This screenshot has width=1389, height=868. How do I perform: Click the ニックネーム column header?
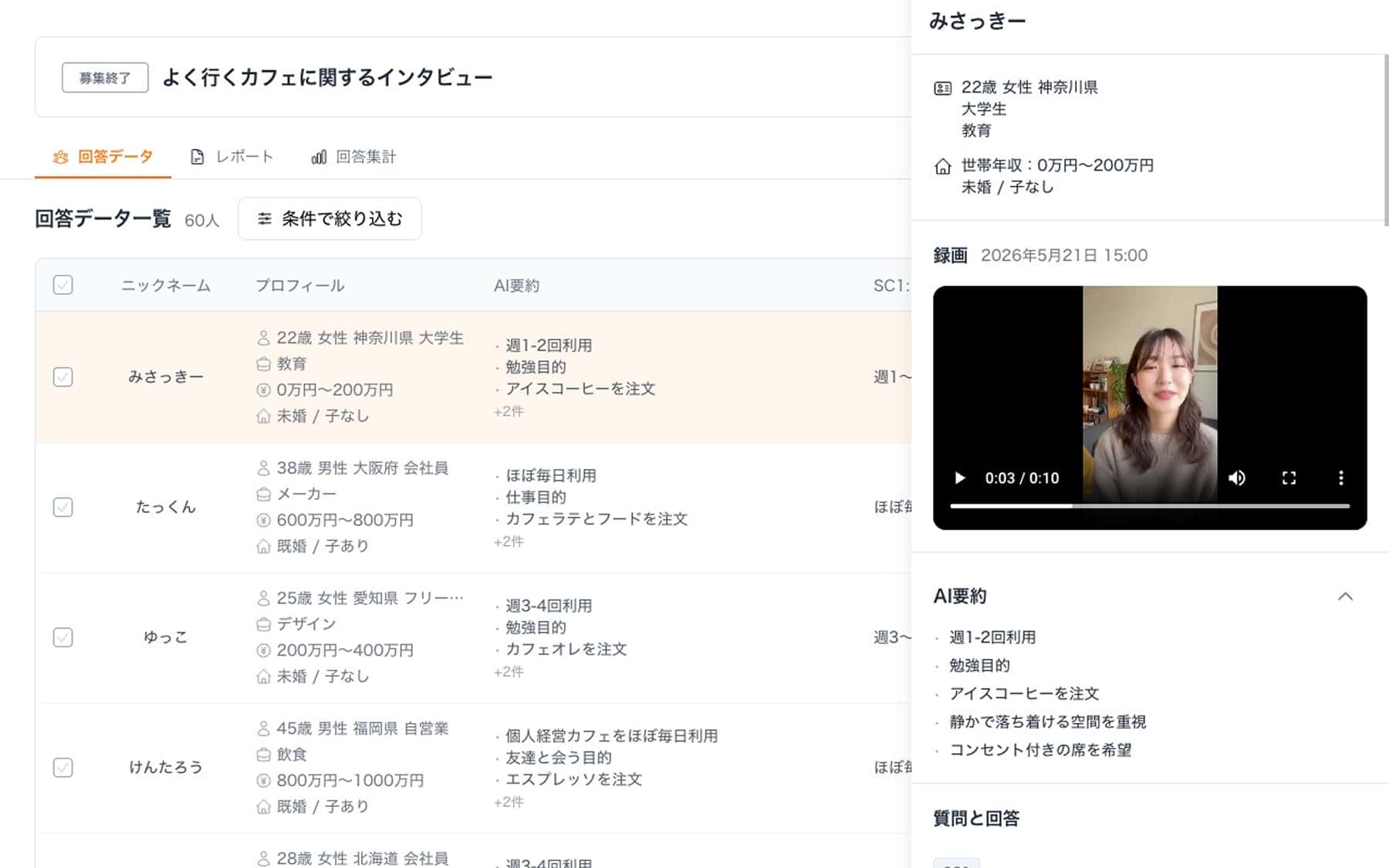(x=166, y=285)
